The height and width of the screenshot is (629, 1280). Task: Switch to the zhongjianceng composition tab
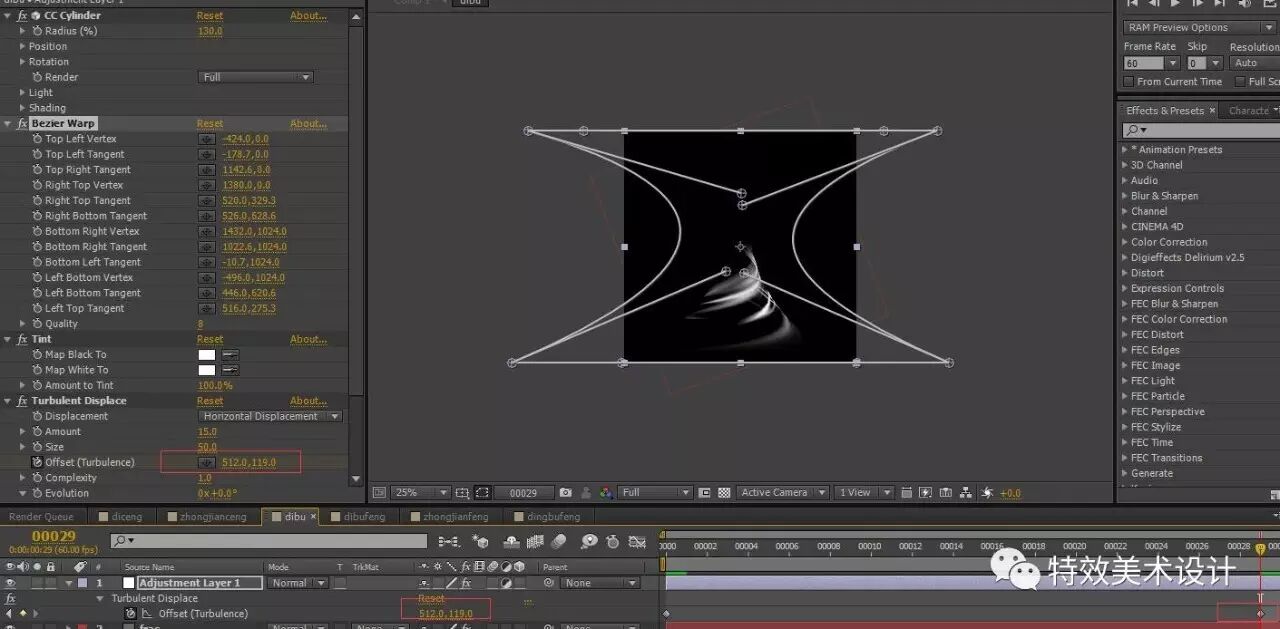coord(206,517)
